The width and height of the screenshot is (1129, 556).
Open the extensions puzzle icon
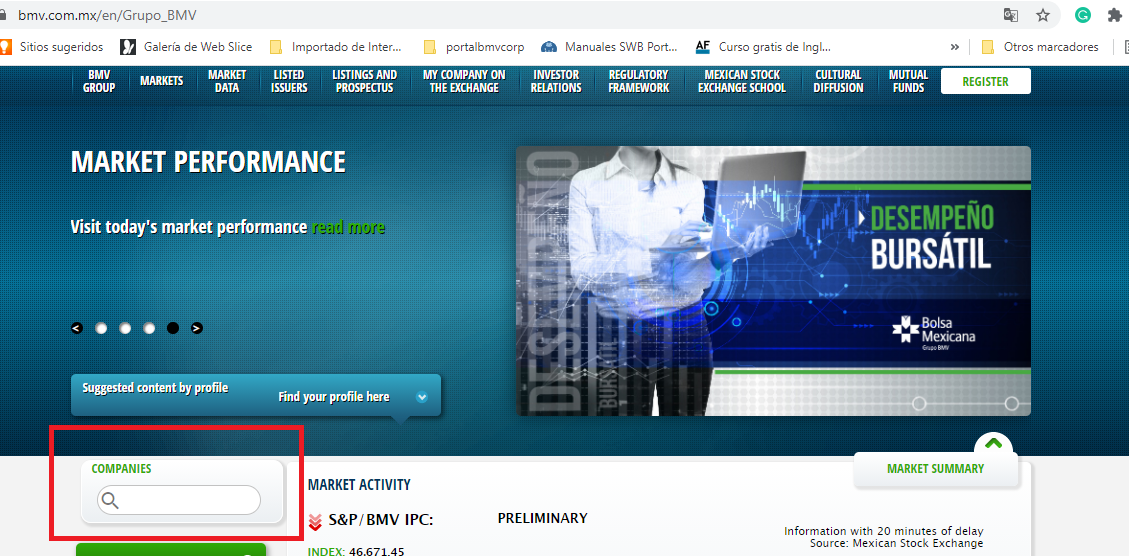click(x=1115, y=15)
